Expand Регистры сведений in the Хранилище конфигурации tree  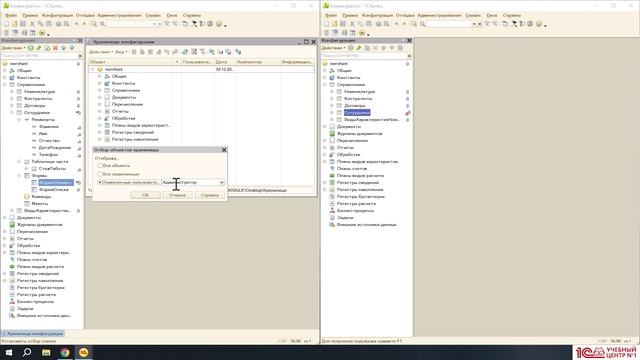pos(99,132)
